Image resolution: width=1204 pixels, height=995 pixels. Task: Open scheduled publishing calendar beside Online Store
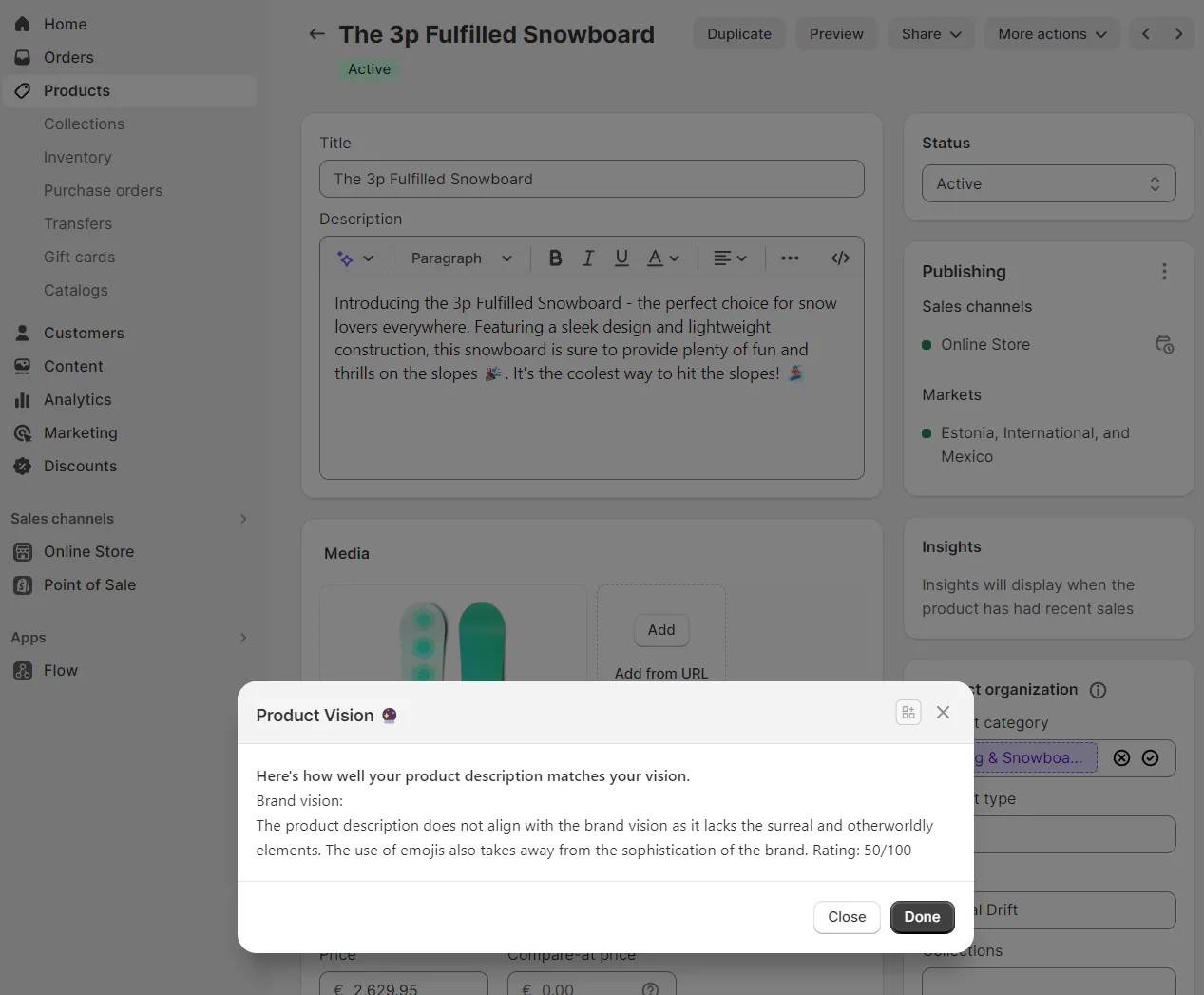[x=1164, y=344]
